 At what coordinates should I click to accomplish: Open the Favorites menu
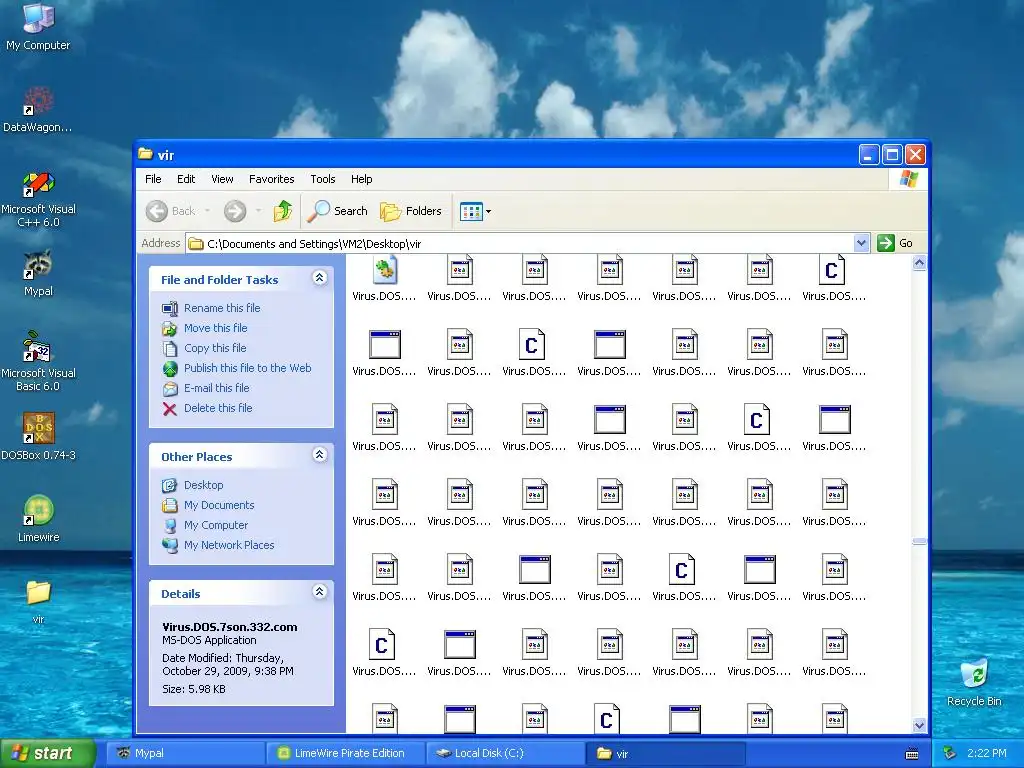point(272,179)
